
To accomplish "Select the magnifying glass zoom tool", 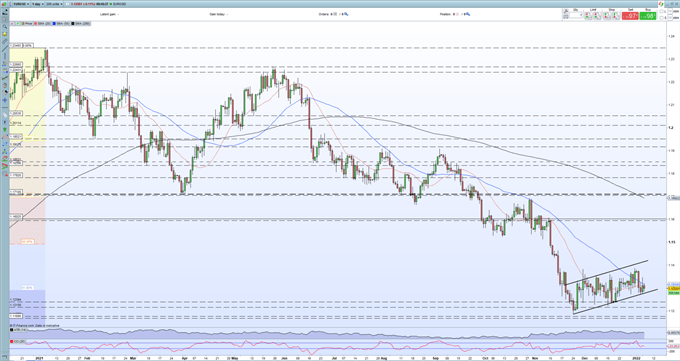I will tap(4, 26).
